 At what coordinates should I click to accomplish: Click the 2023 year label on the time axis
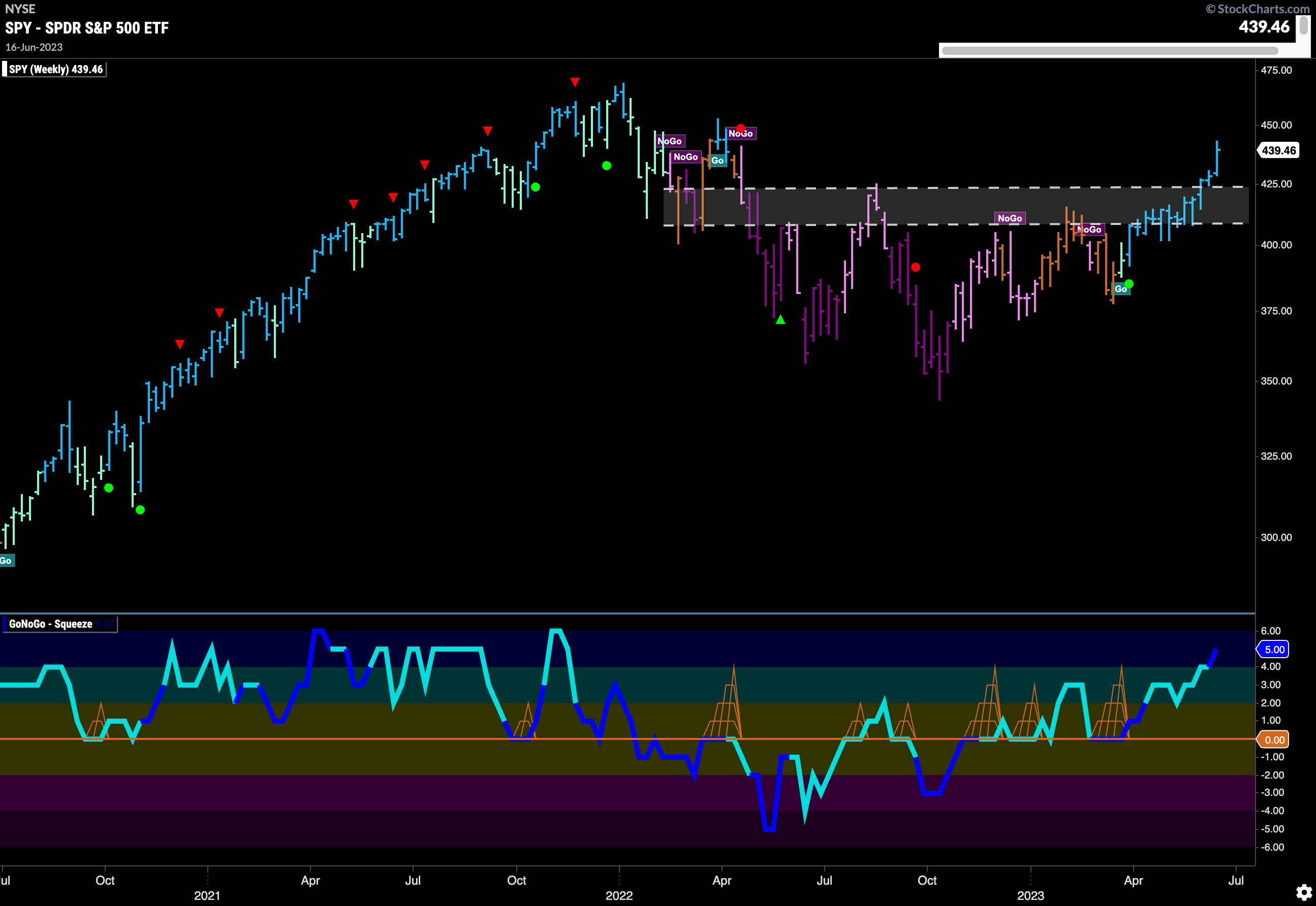(x=1031, y=896)
